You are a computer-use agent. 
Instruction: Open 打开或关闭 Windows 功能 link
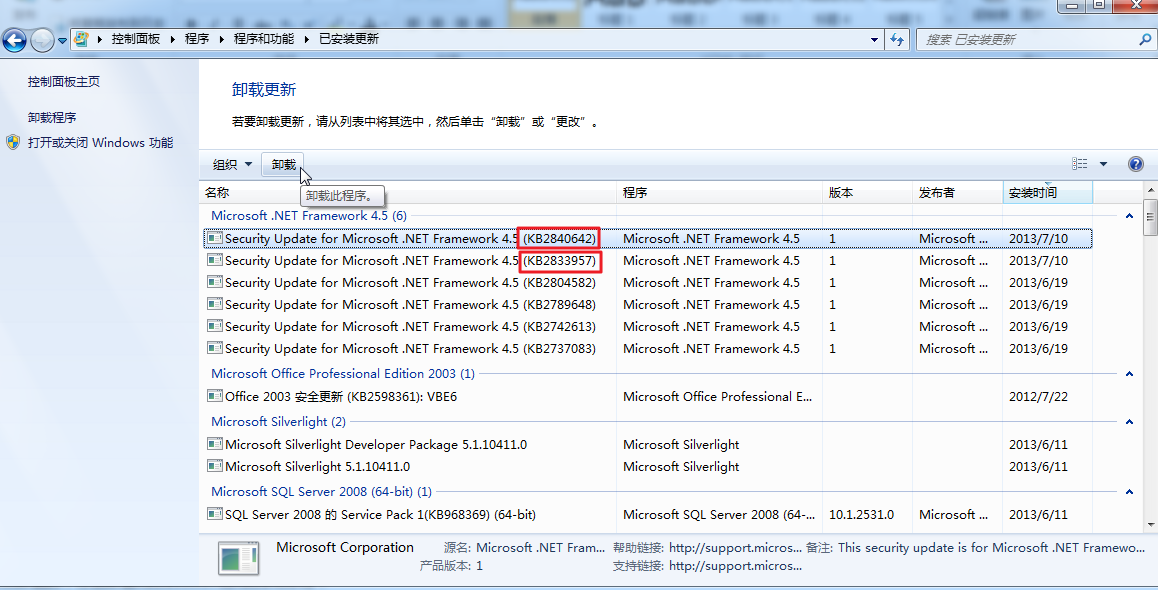pyautogui.click(x=100, y=143)
